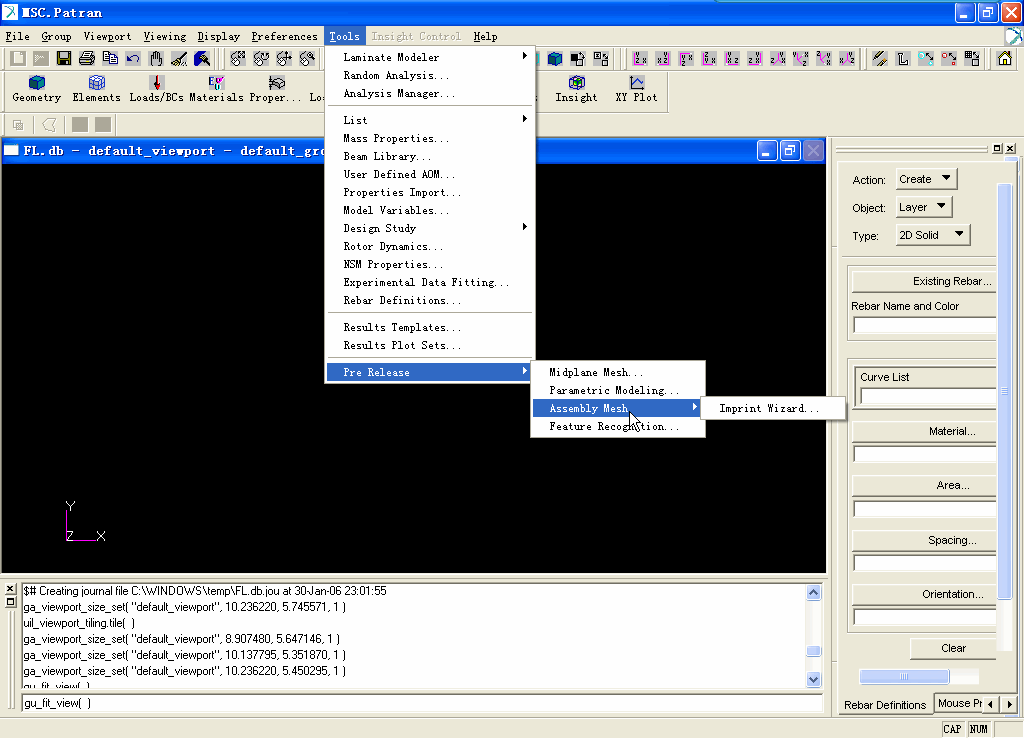Click the left tab-scroll arrow in the panel
1024x738 pixels.
[x=991, y=704]
